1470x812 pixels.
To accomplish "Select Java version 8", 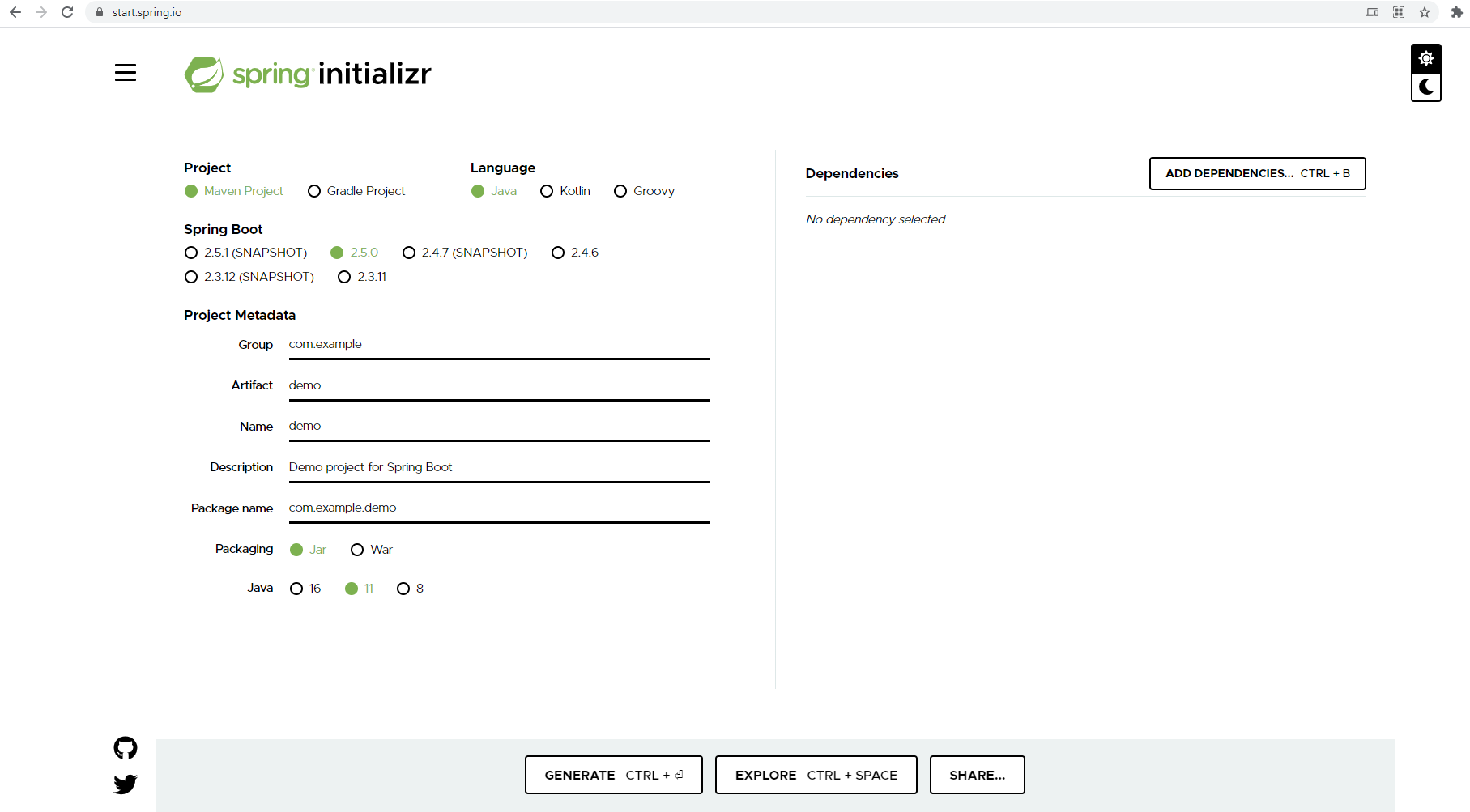I will [x=410, y=589].
